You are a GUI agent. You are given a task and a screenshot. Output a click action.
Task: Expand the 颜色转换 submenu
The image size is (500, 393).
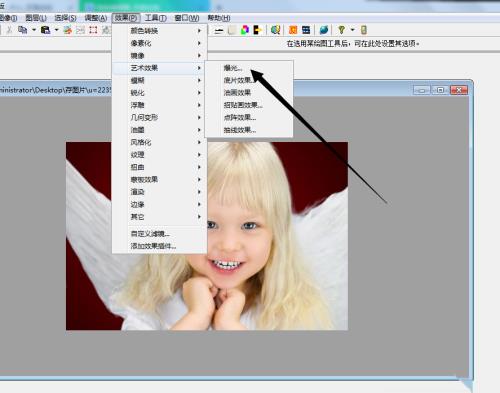[159, 31]
